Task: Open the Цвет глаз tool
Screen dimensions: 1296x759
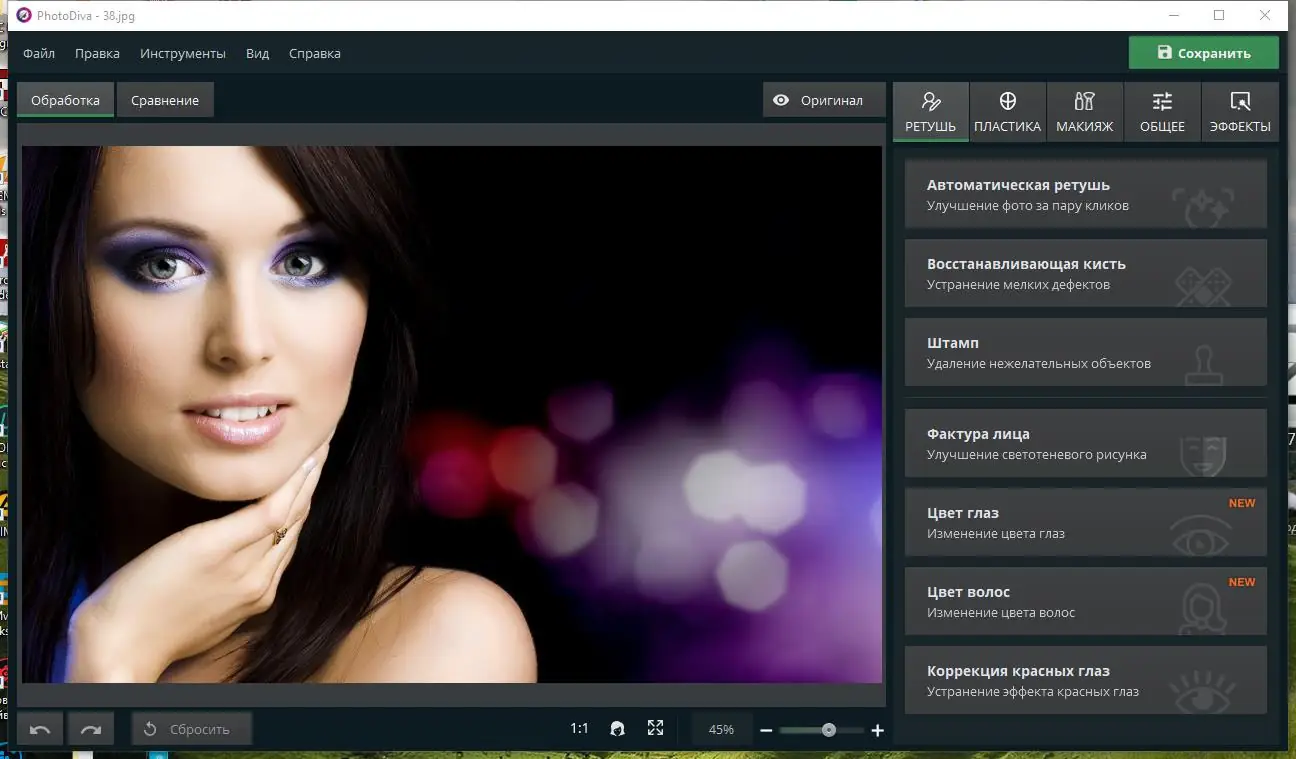Action: tap(1086, 522)
